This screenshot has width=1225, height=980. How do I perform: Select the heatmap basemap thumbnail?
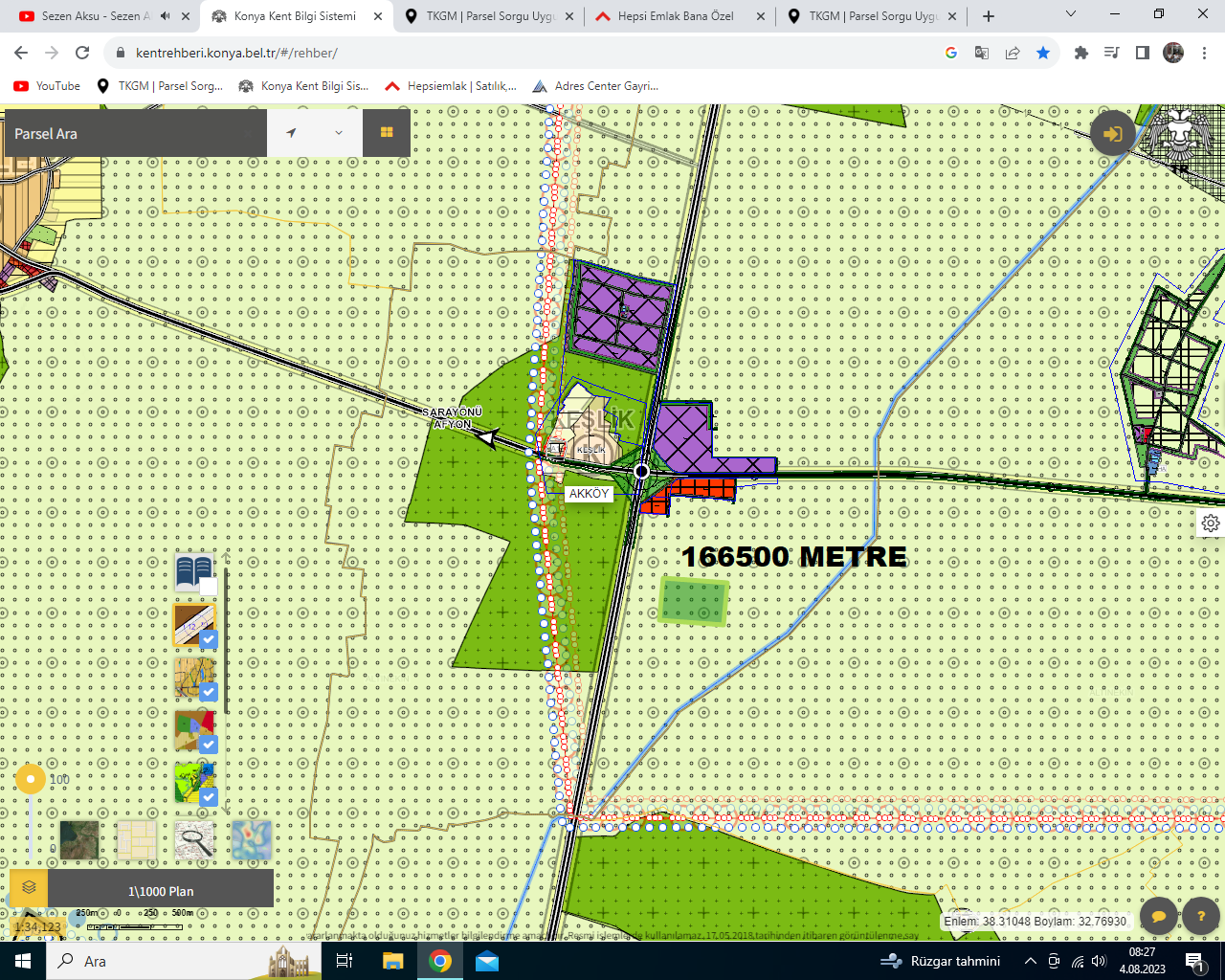click(252, 840)
